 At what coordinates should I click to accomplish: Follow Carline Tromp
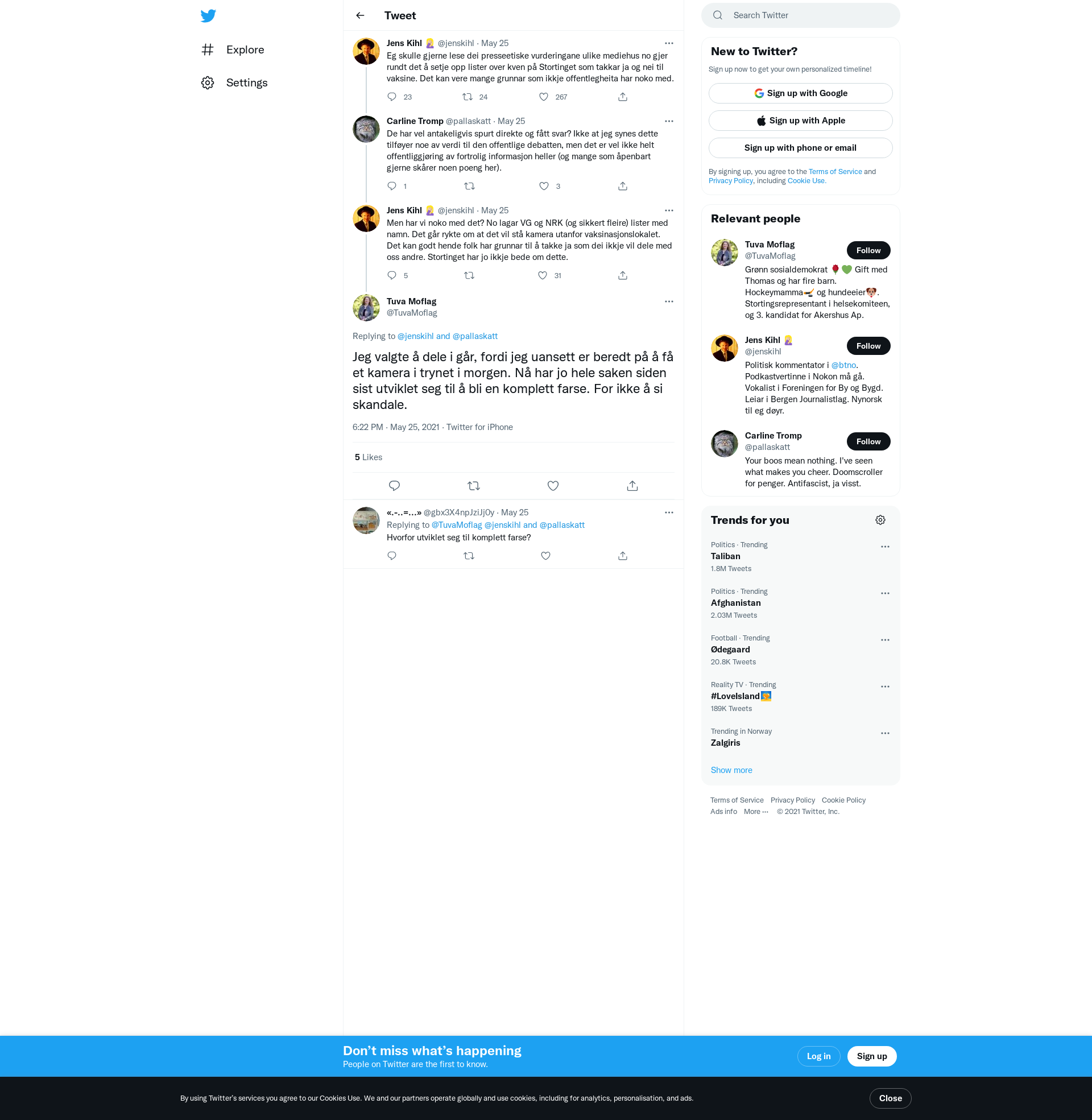[x=868, y=441]
